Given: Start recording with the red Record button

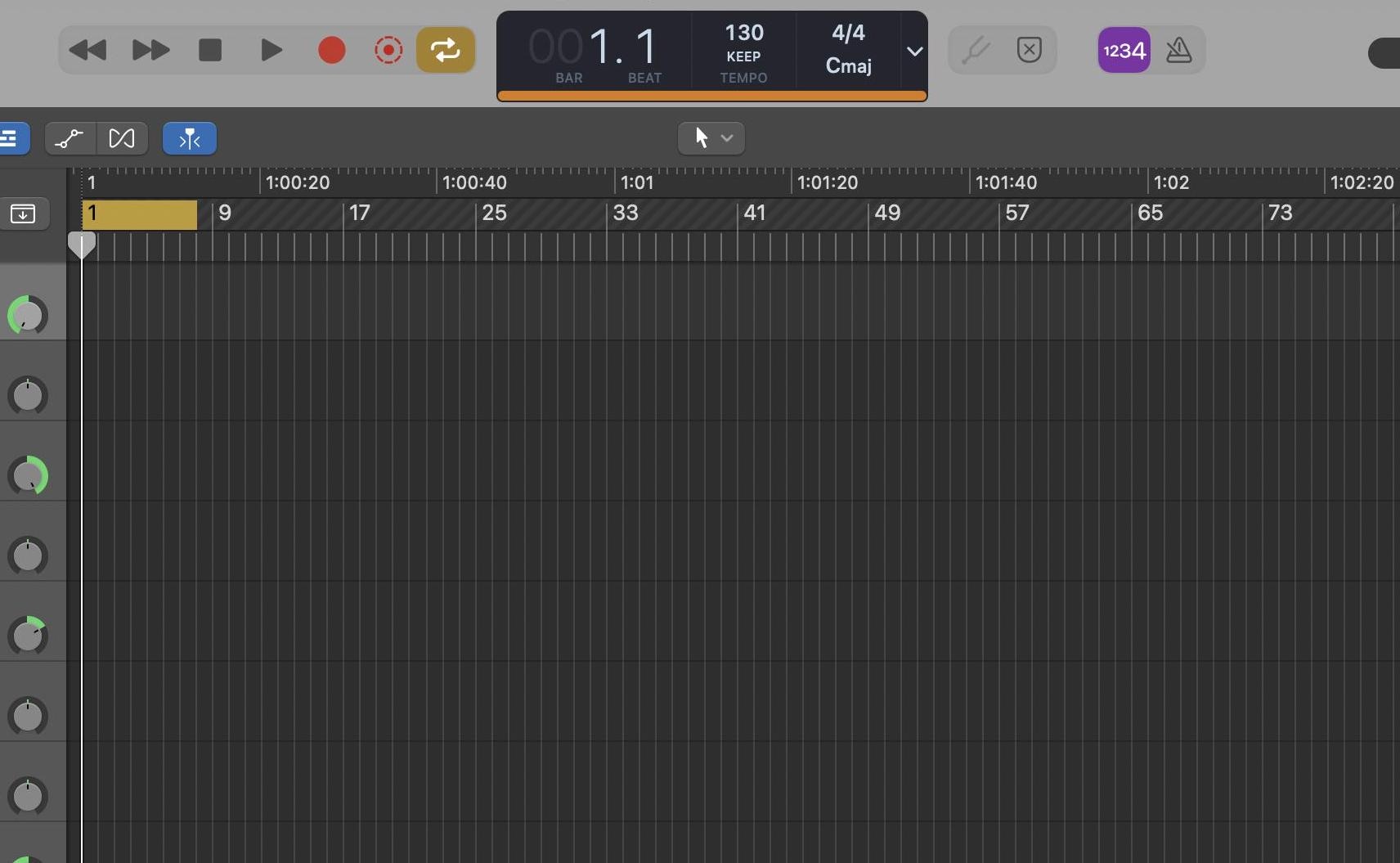Looking at the screenshot, I should coord(331,50).
